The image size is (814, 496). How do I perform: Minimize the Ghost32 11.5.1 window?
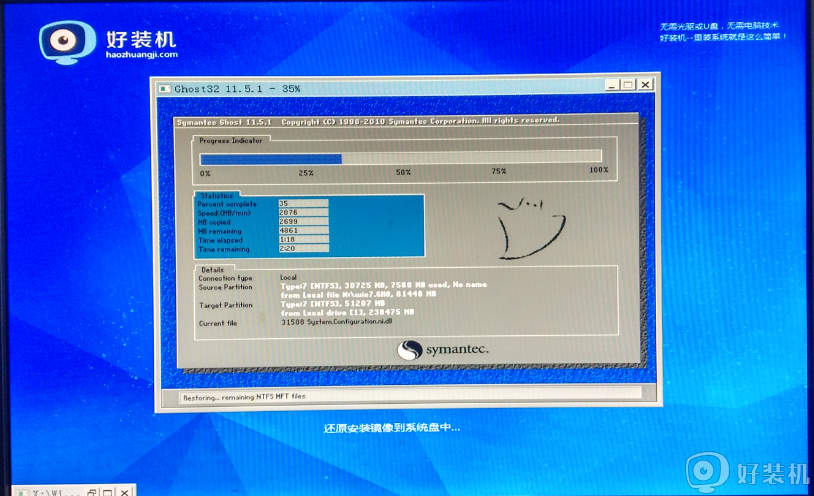613,85
